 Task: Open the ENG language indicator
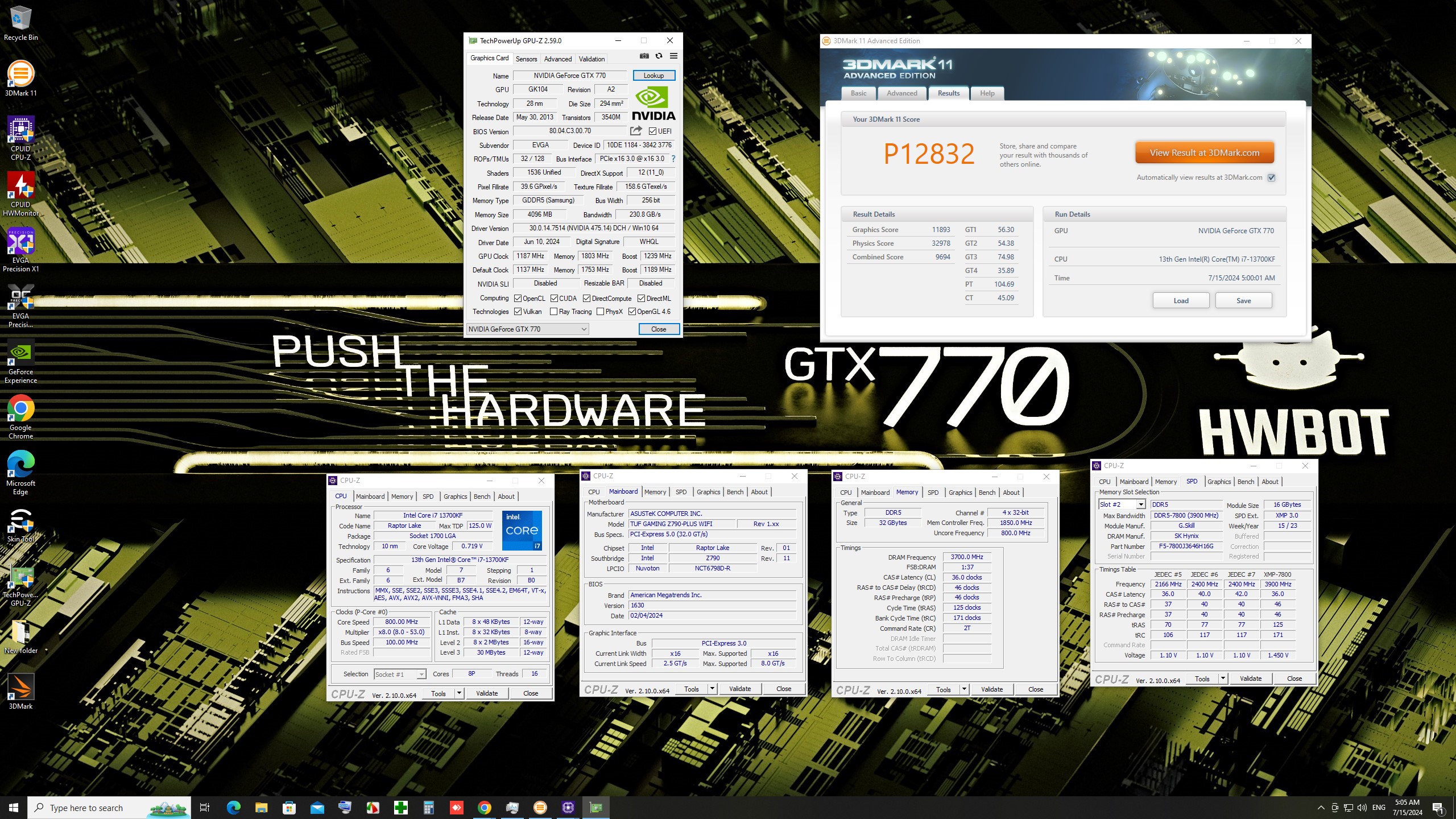point(1379,808)
